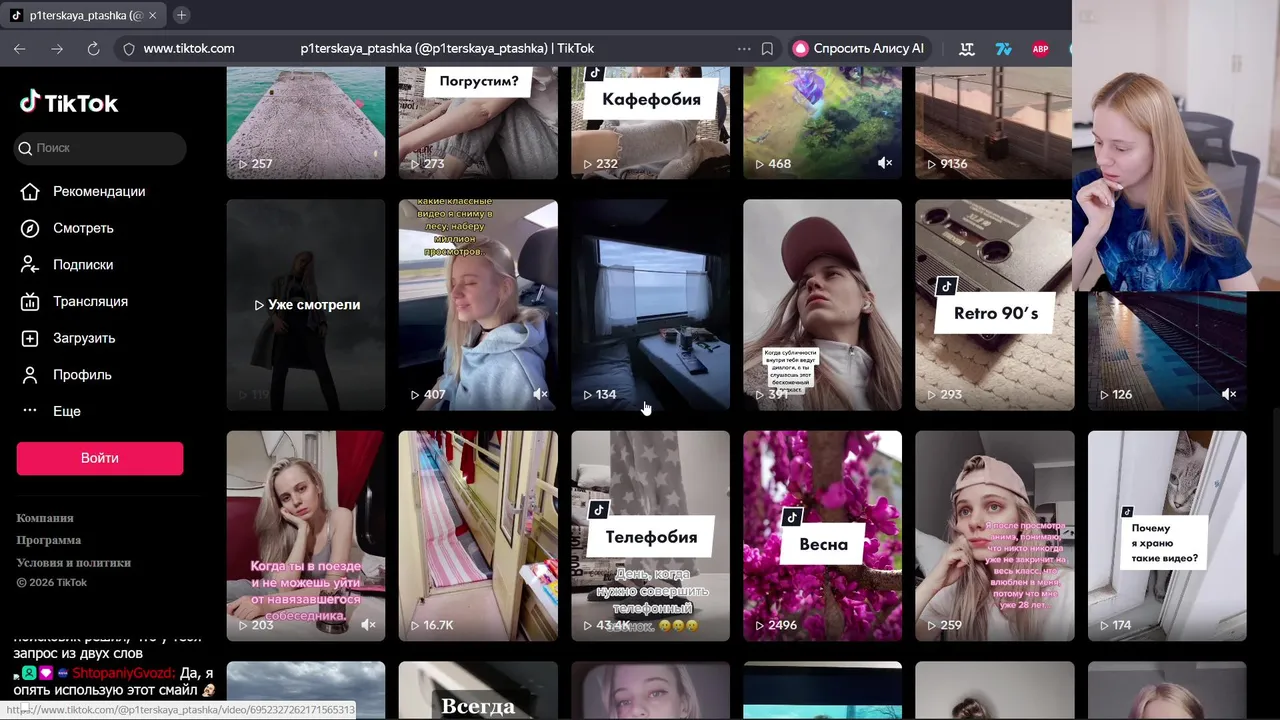
Task: Click the play icon beside 273 views
Action: pyautogui.click(x=415, y=164)
